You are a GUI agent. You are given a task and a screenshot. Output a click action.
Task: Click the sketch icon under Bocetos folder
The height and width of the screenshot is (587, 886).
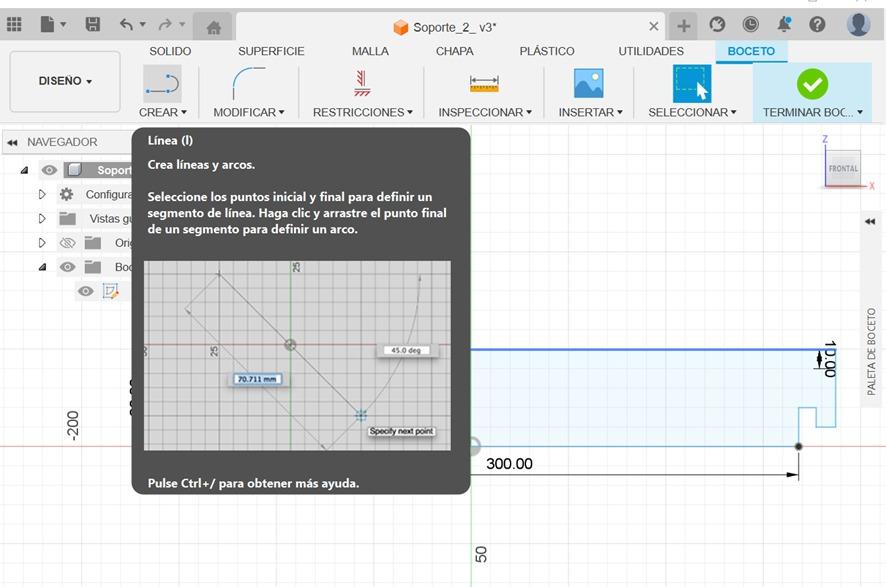pyautogui.click(x=110, y=291)
